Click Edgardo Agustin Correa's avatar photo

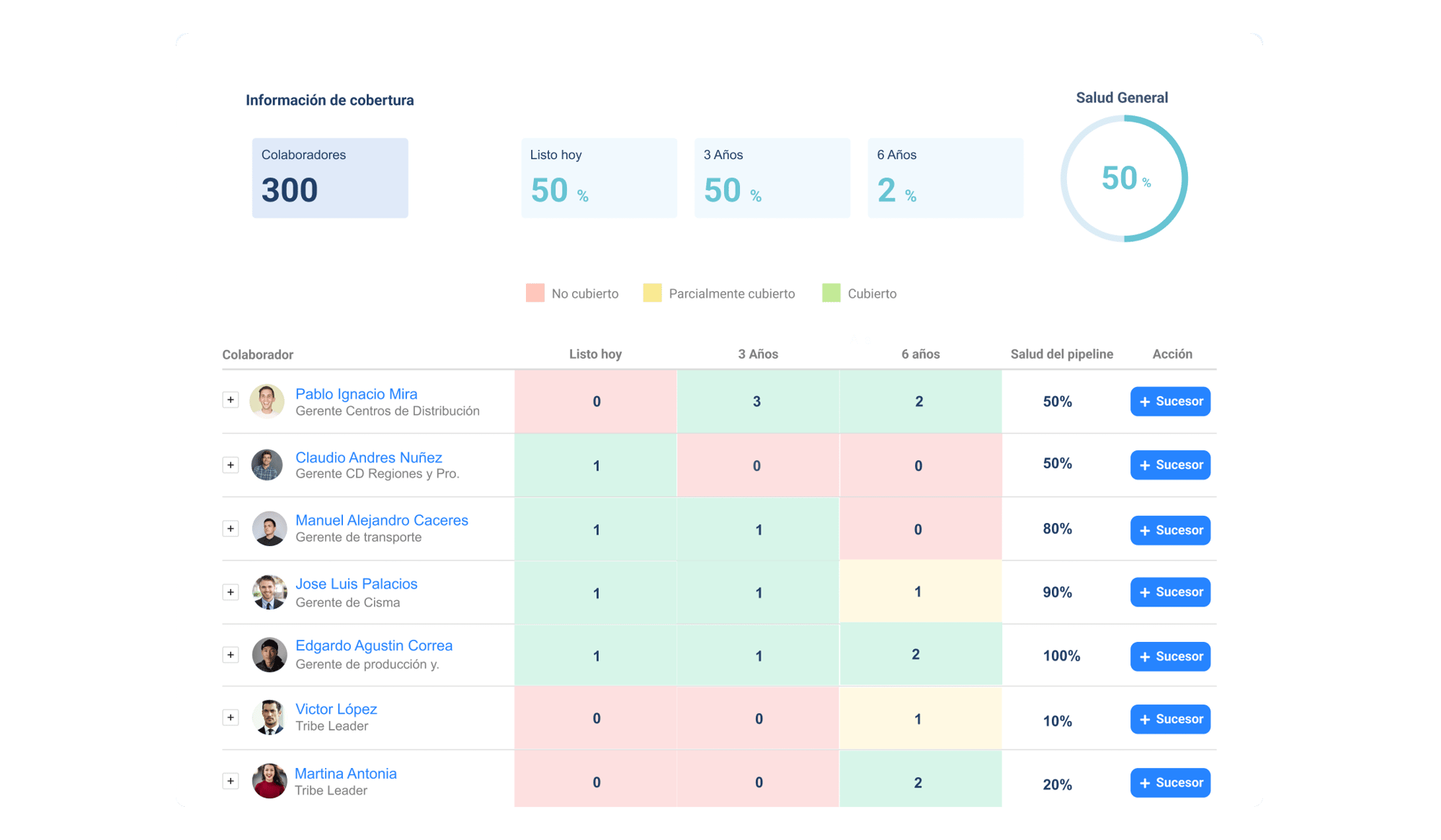269,655
